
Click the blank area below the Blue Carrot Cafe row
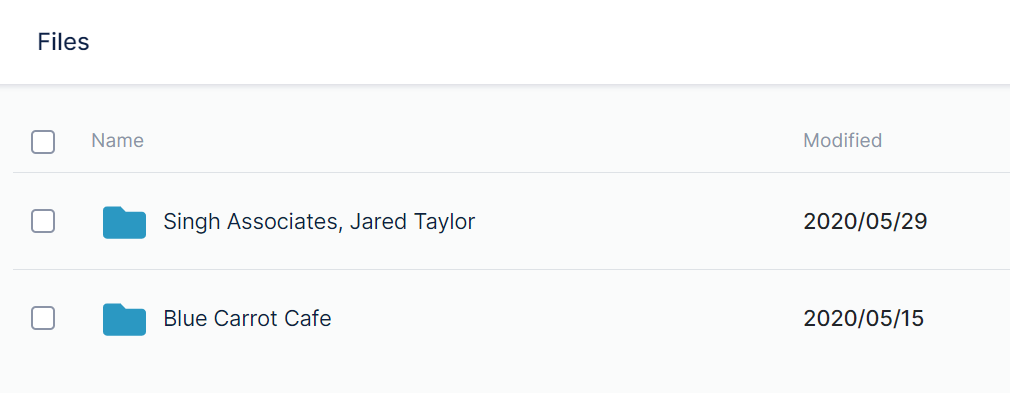coord(505,380)
